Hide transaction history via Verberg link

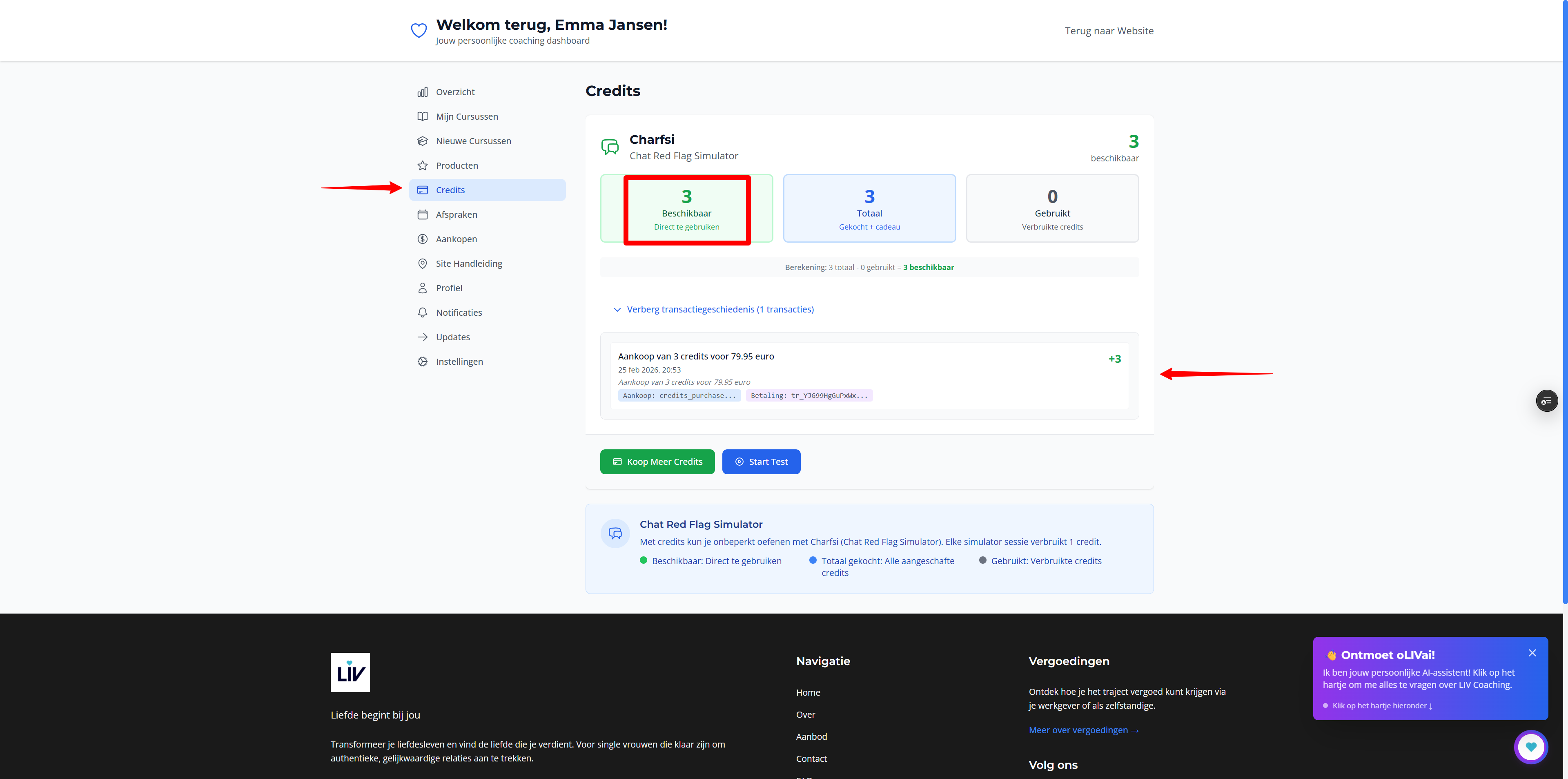[720, 309]
